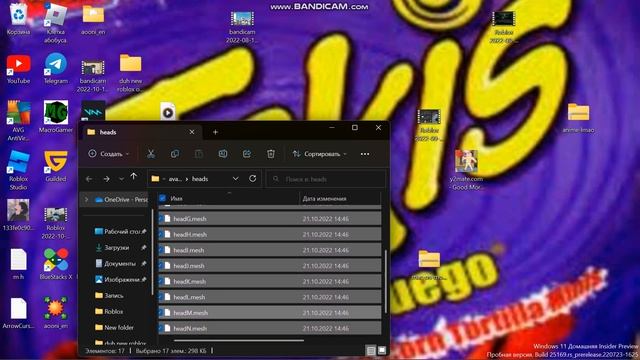Click the Delete trash icon in toolbar
The width and height of the screenshot is (640, 360).
point(271,154)
